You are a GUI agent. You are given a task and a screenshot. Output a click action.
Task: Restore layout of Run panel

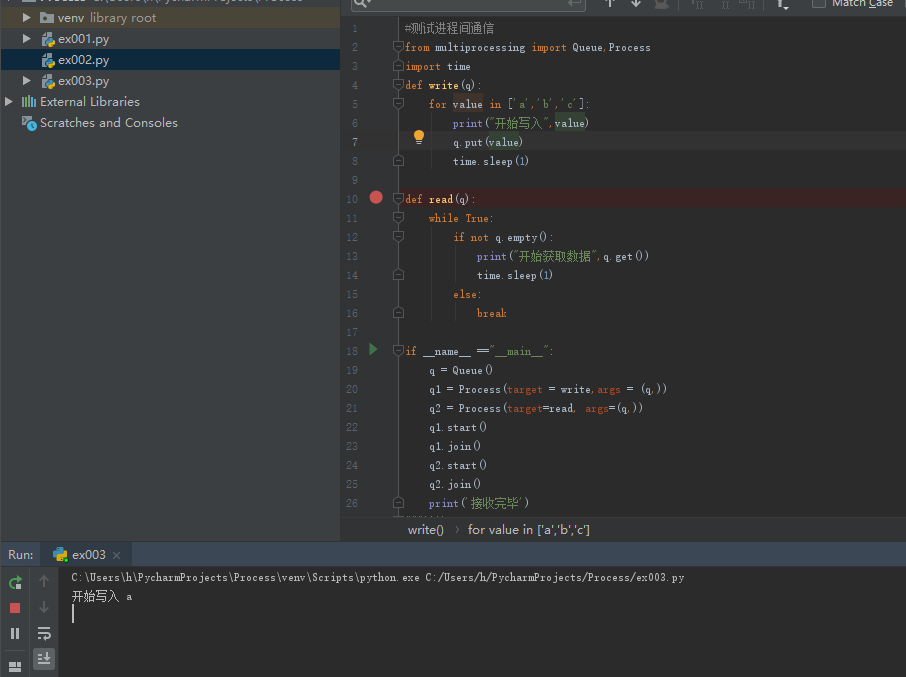tap(15, 667)
